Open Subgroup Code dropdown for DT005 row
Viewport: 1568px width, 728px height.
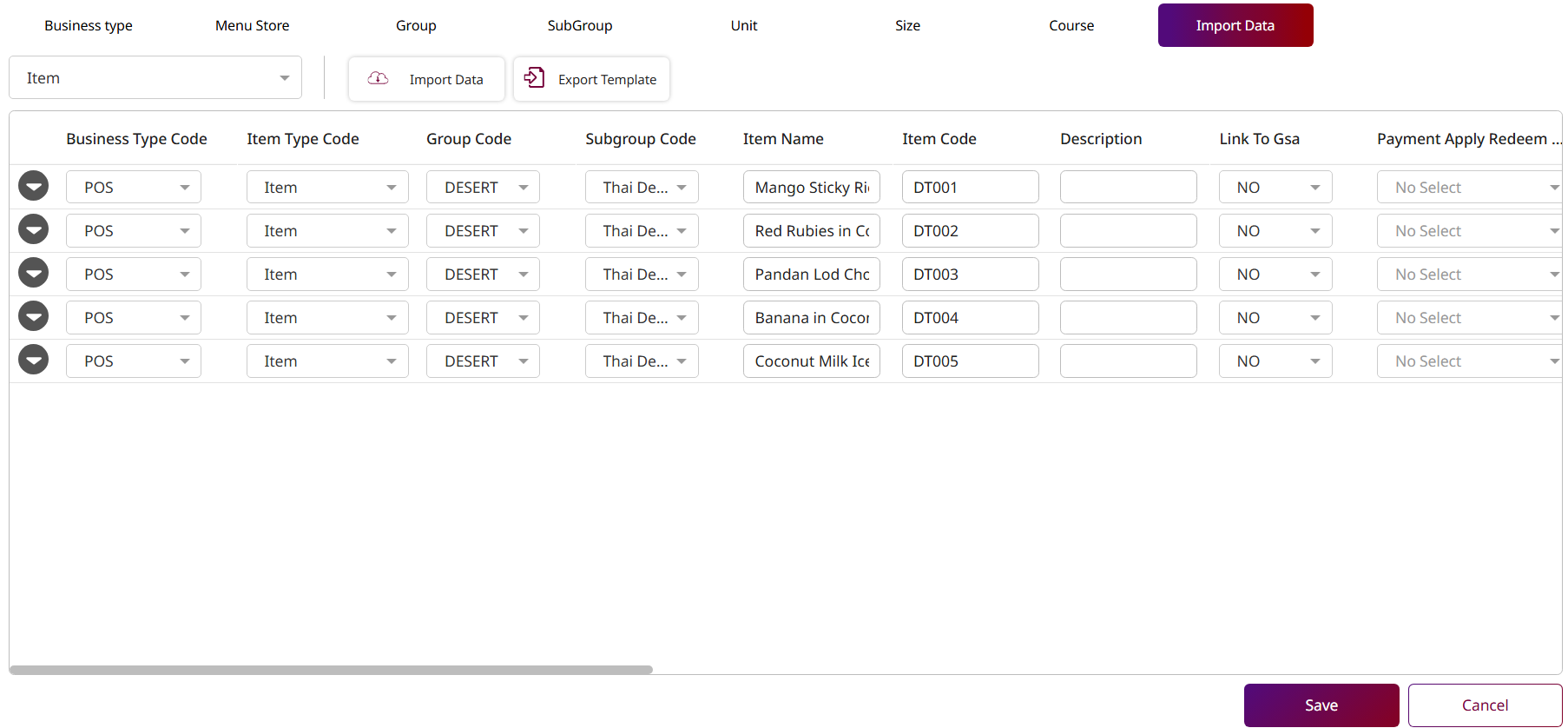[x=642, y=361]
